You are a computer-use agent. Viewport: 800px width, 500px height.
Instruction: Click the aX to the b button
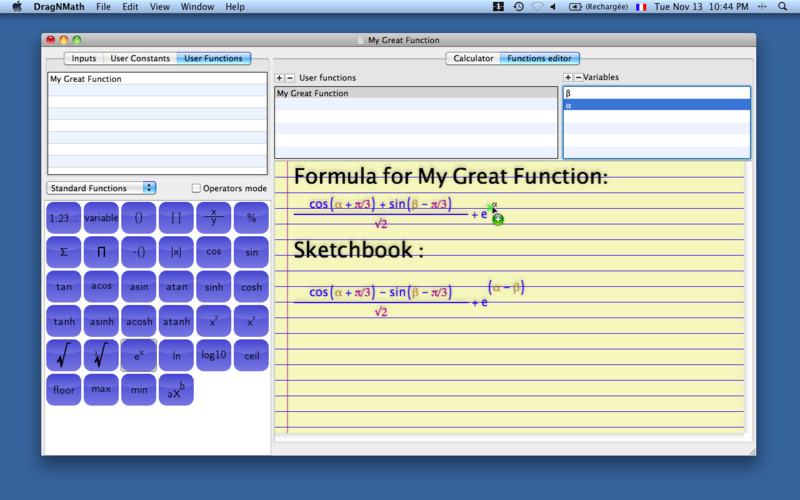[176, 390]
